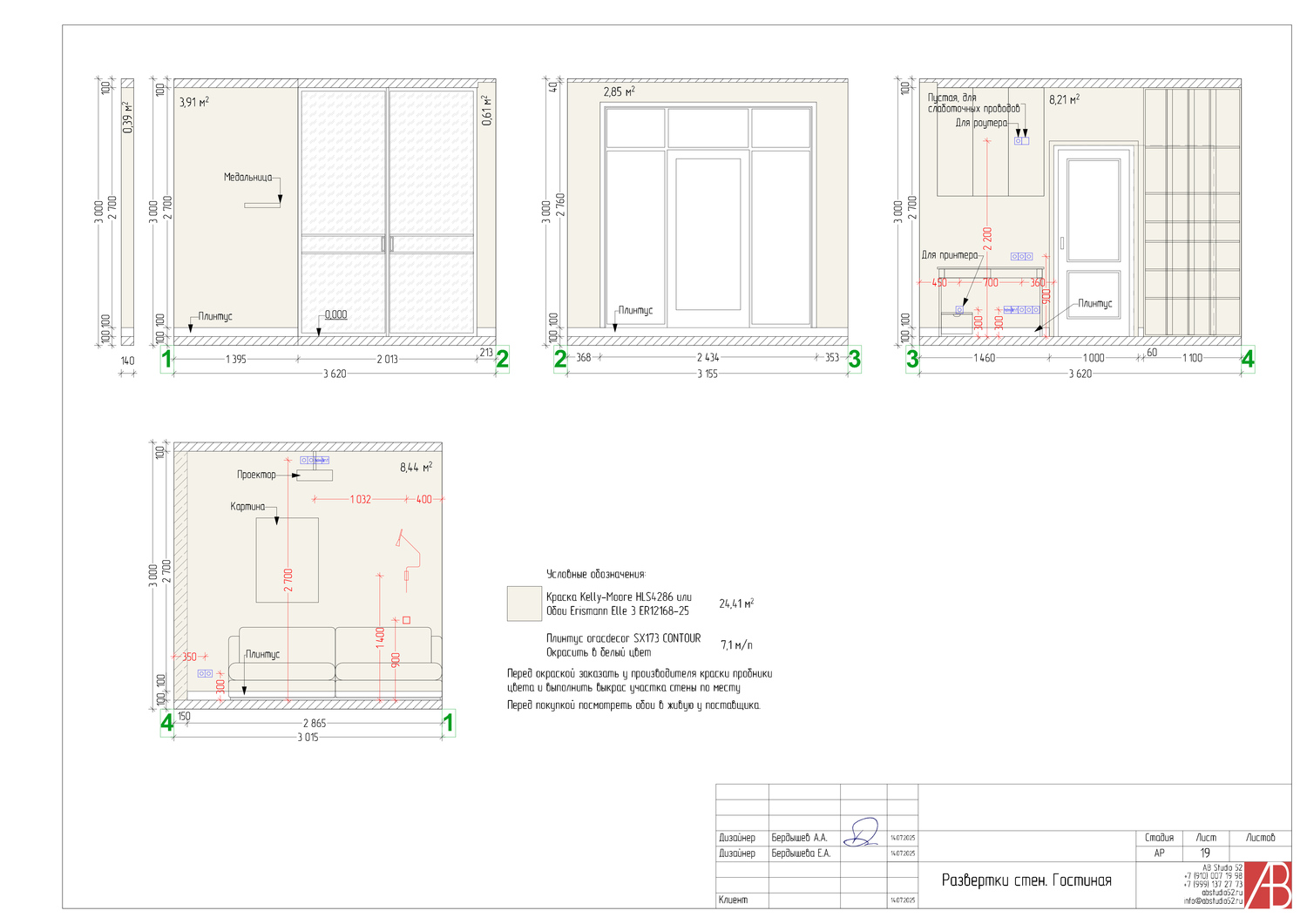Select the 0,000 floor level mark
The height and width of the screenshot is (924, 1307).
(x=335, y=314)
